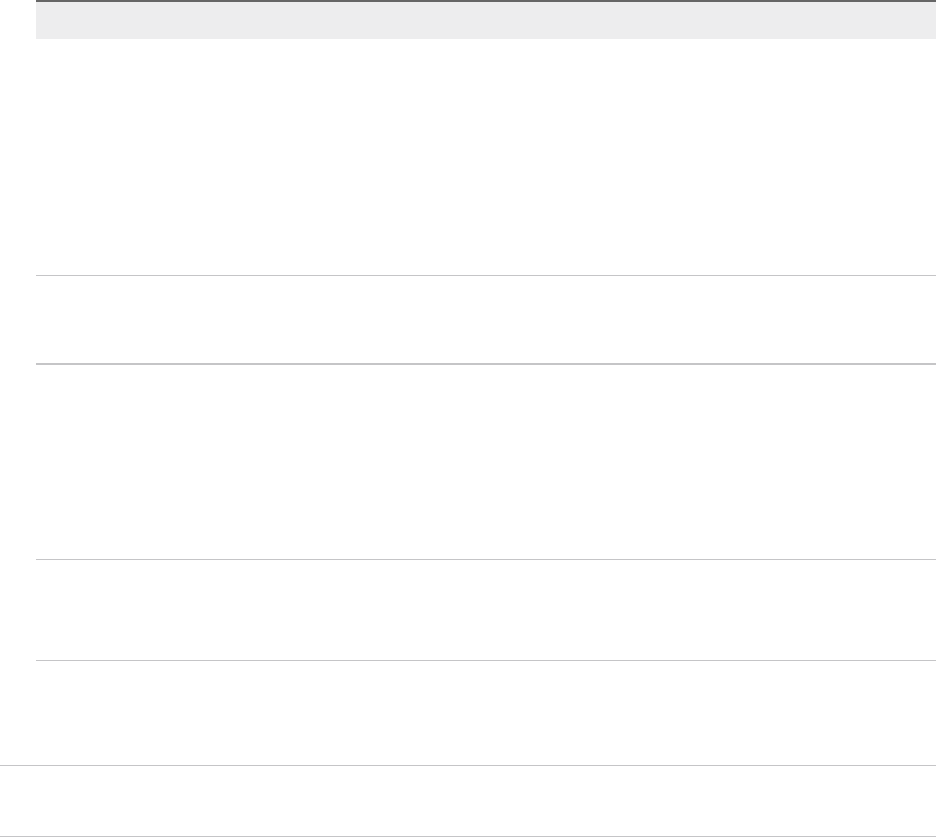Image resolution: width=936 pixels, height=837 pixels.
Task: Click the divider line below the third row
Action: coord(478,559)
